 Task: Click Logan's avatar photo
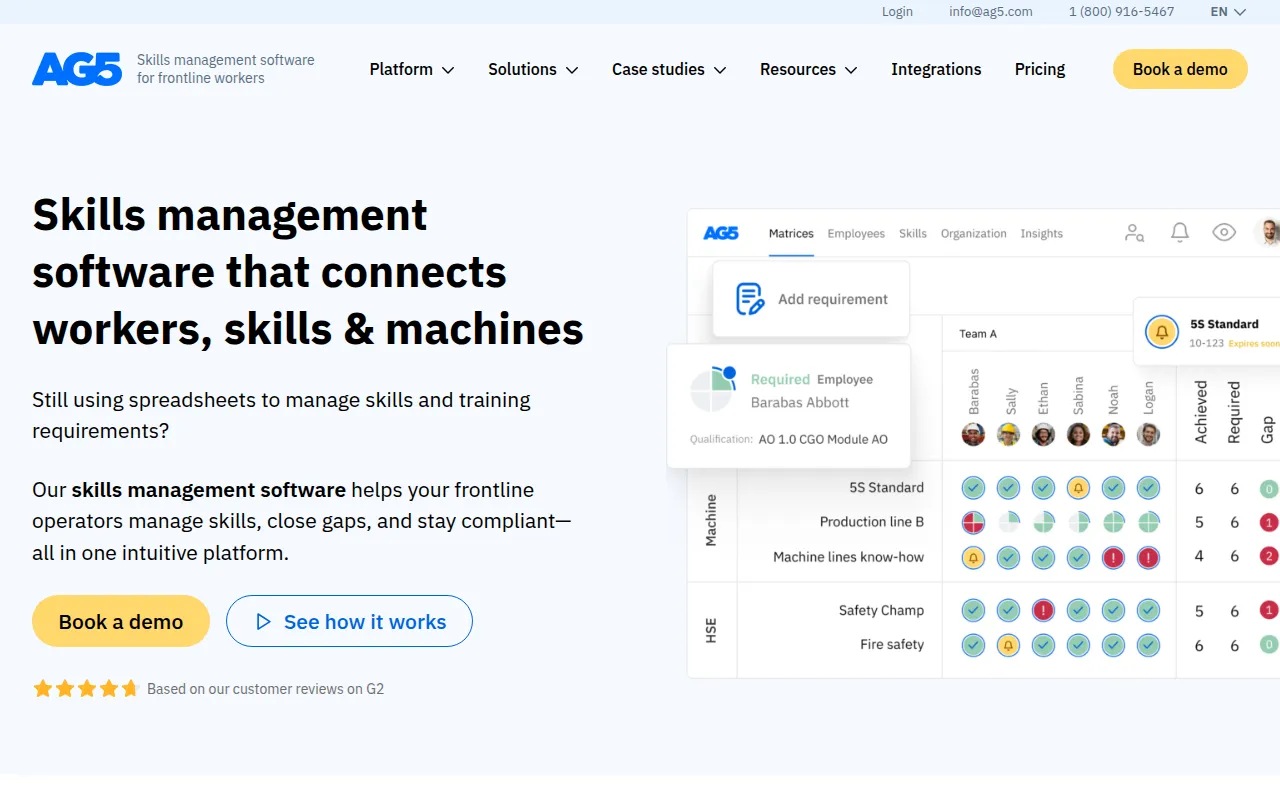[1148, 434]
